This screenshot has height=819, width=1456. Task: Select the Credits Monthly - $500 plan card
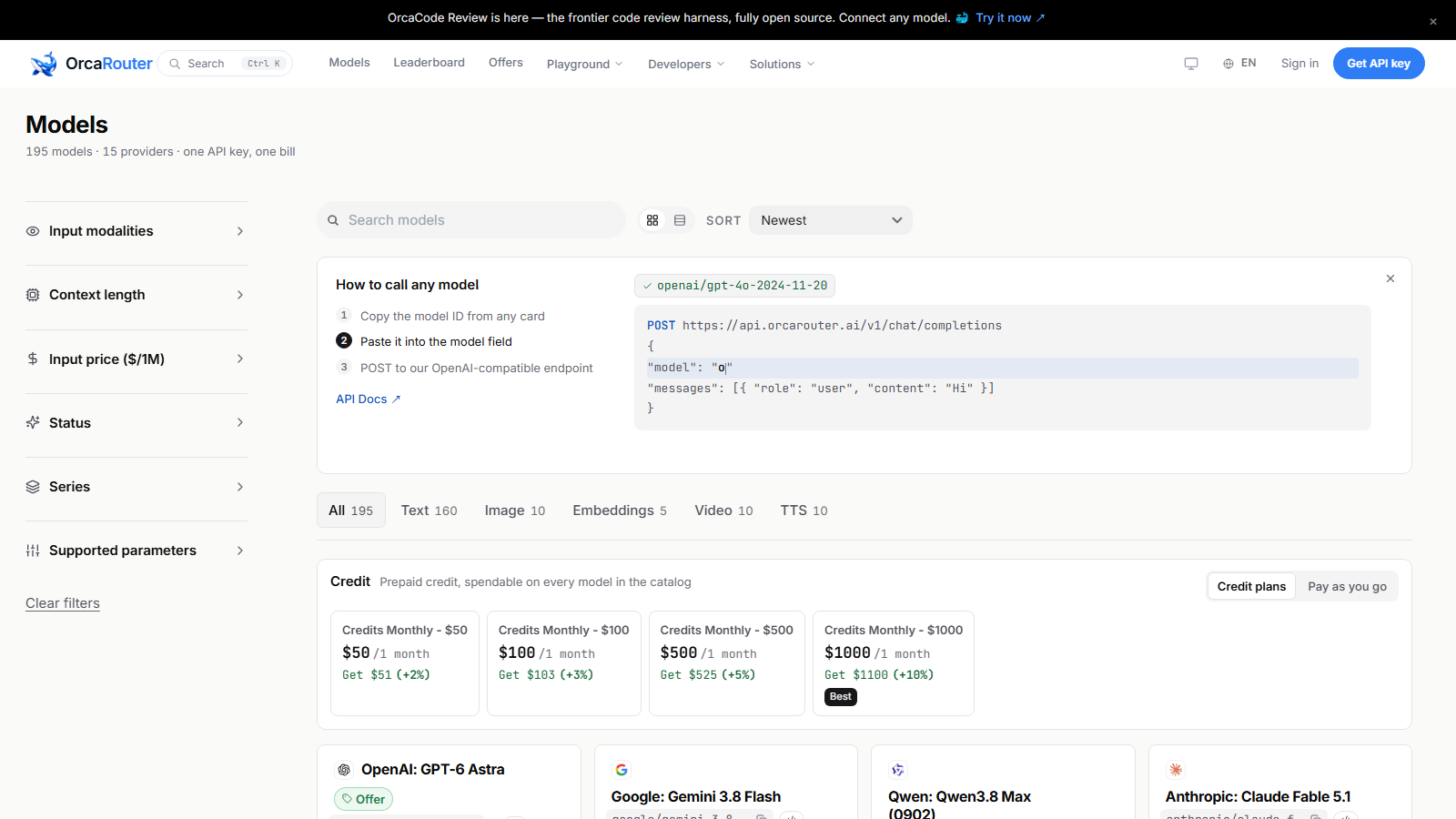(x=727, y=663)
